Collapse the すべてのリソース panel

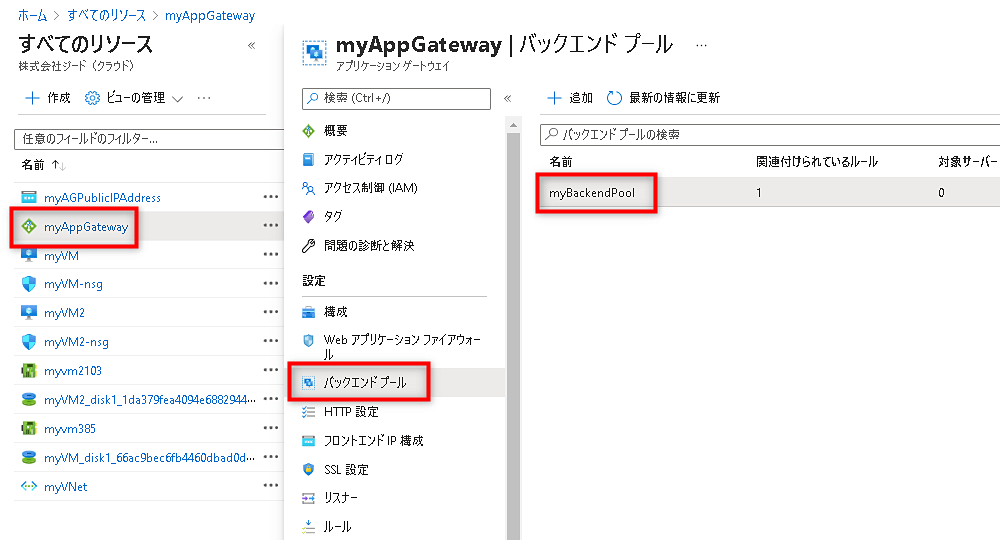point(251,45)
